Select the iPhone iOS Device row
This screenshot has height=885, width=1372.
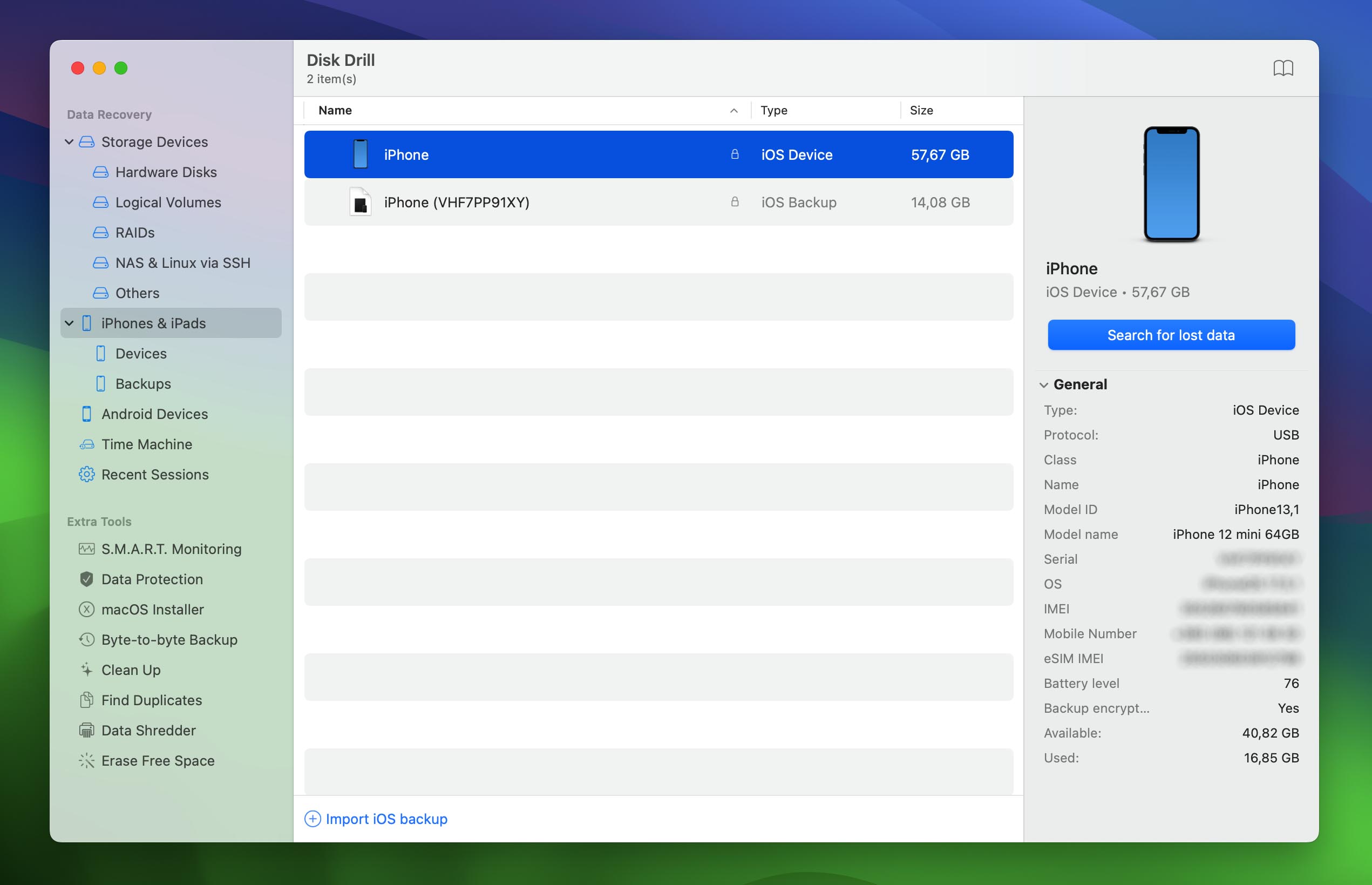pos(658,154)
